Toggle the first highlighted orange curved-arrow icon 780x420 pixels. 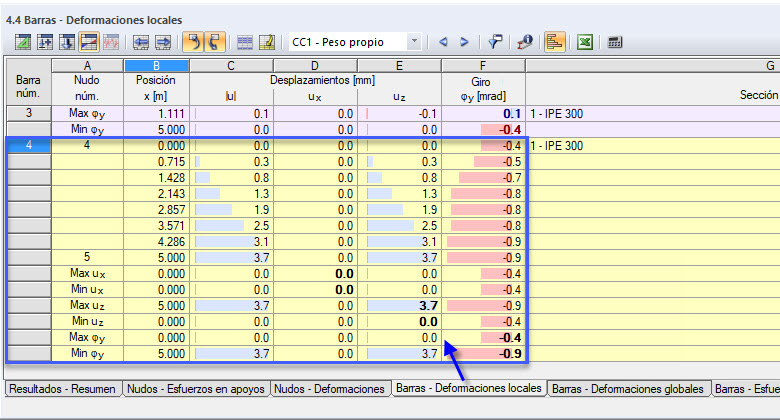click(x=193, y=42)
